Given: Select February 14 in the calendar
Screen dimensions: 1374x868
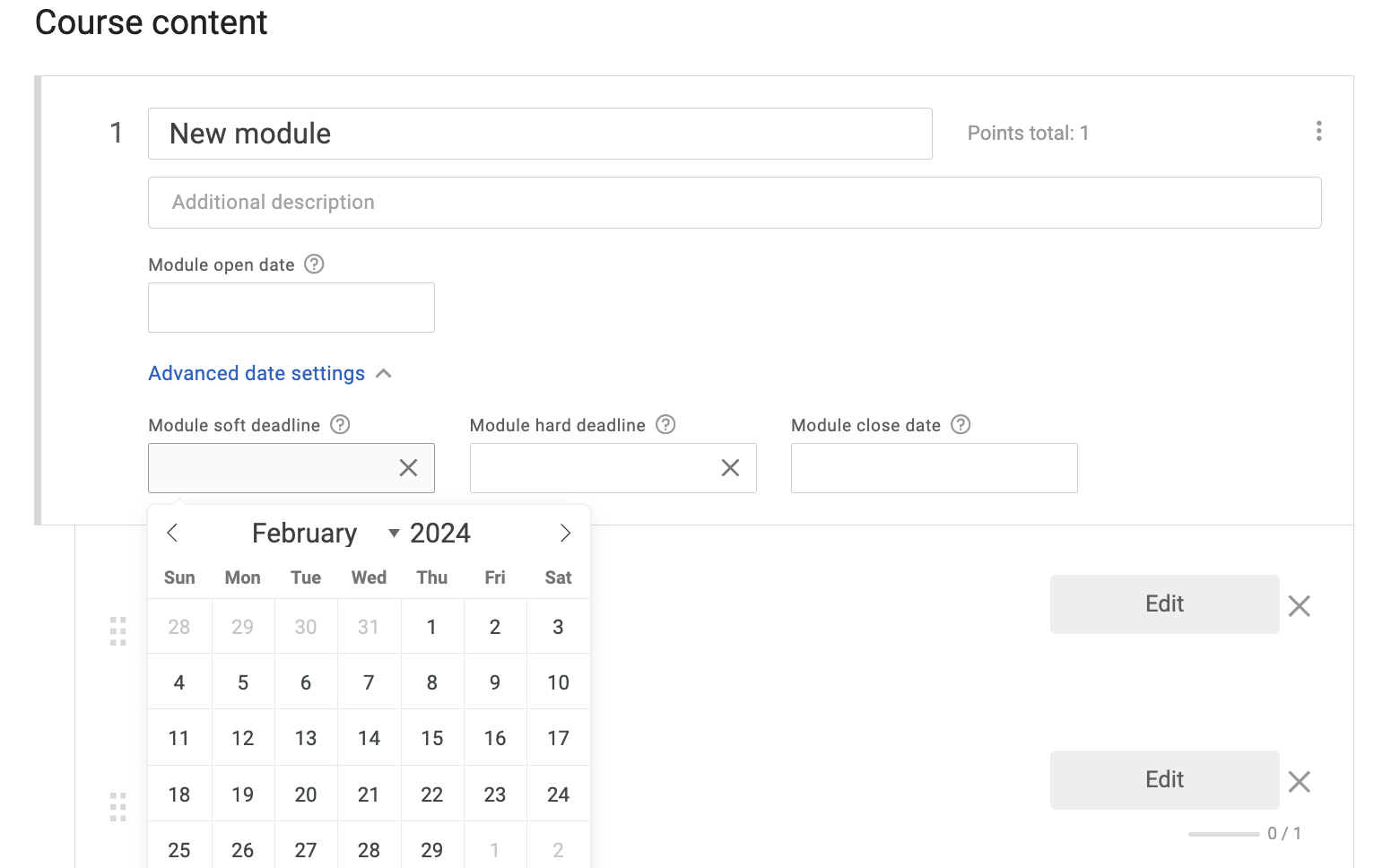Looking at the screenshot, I should click(369, 737).
